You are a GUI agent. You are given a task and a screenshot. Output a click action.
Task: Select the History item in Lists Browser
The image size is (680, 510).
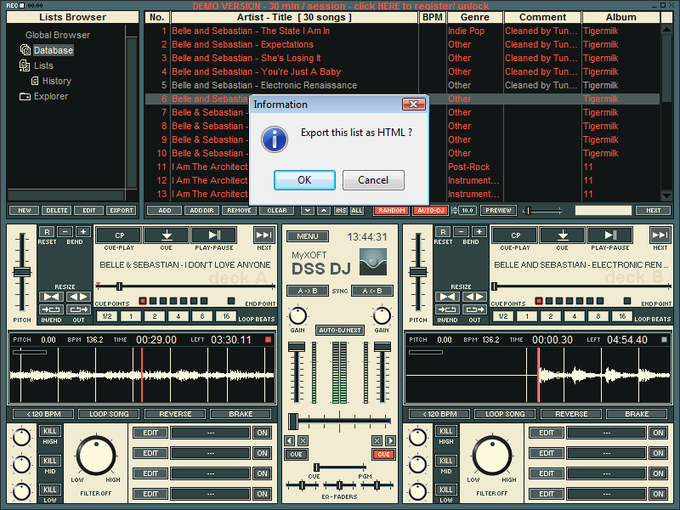click(56, 81)
